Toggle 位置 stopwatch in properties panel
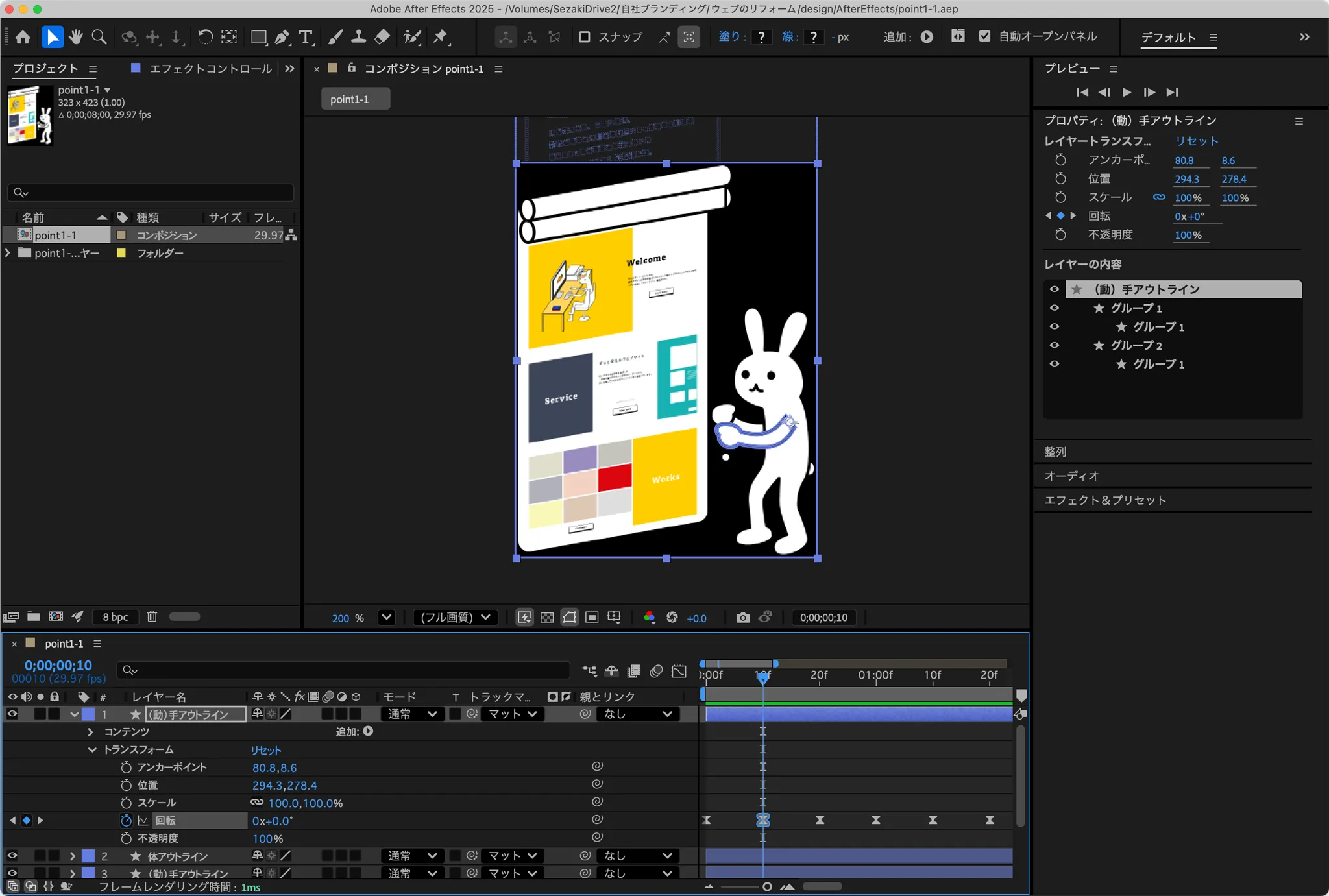Image resolution: width=1329 pixels, height=896 pixels. click(x=1060, y=178)
